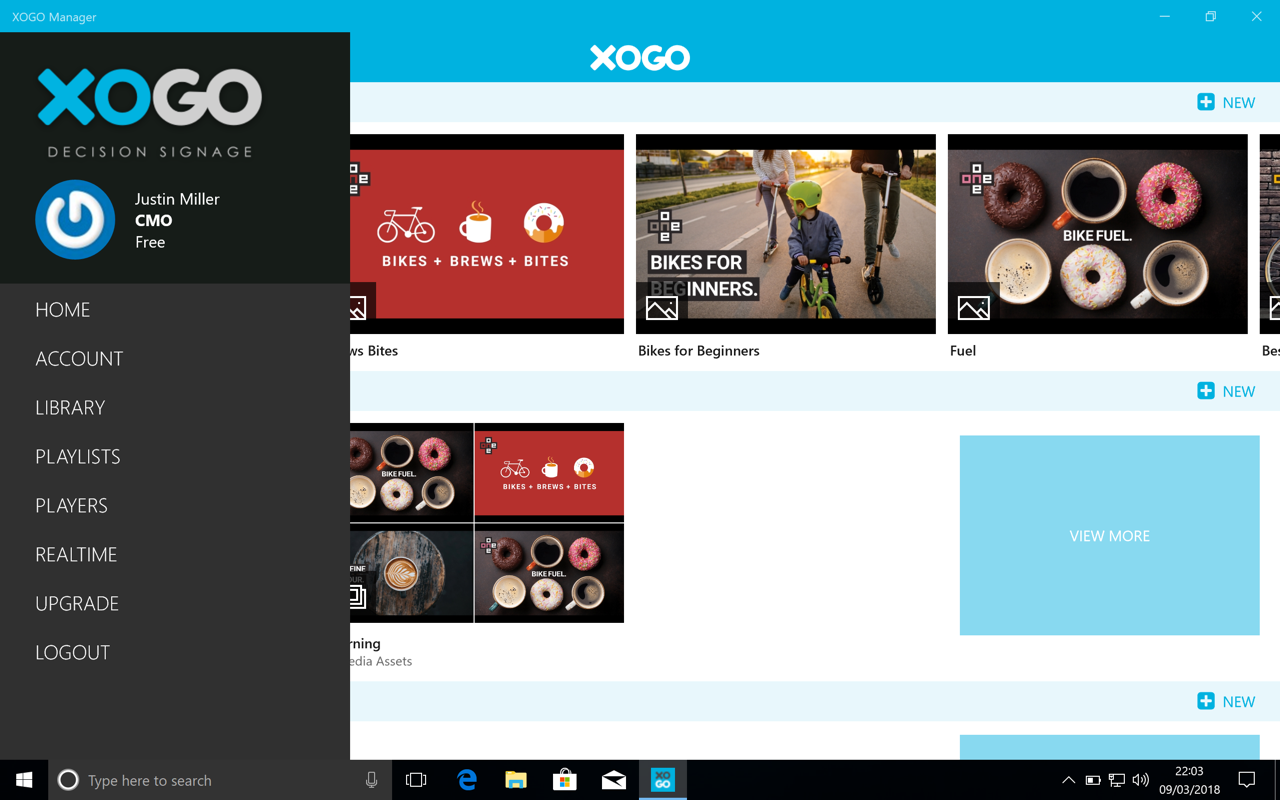Open the ACCOUNT menu item
The height and width of the screenshot is (800, 1280).
point(79,359)
